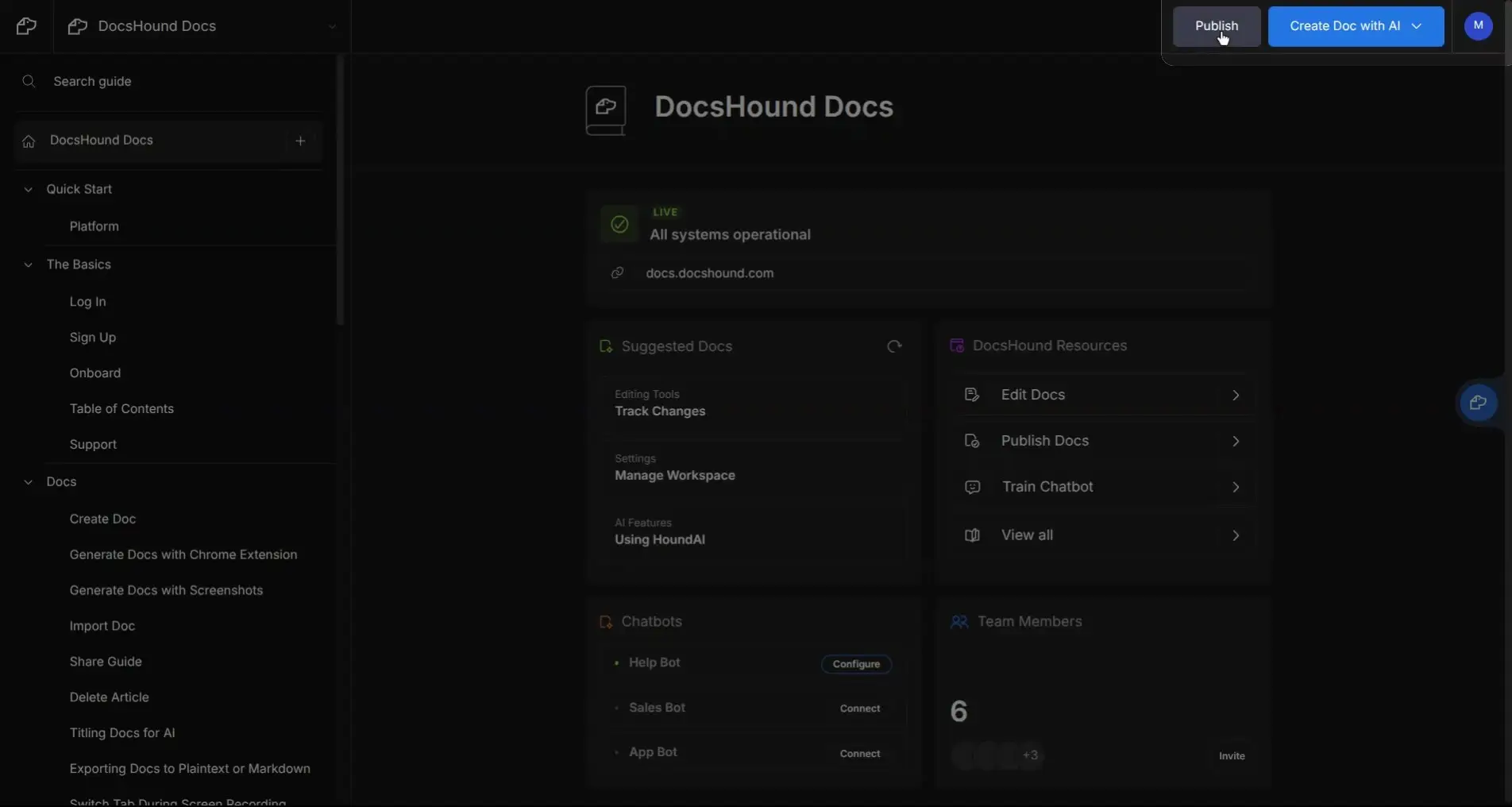Open the user avatar M menu
The image size is (1512, 807).
[x=1478, y=25]
